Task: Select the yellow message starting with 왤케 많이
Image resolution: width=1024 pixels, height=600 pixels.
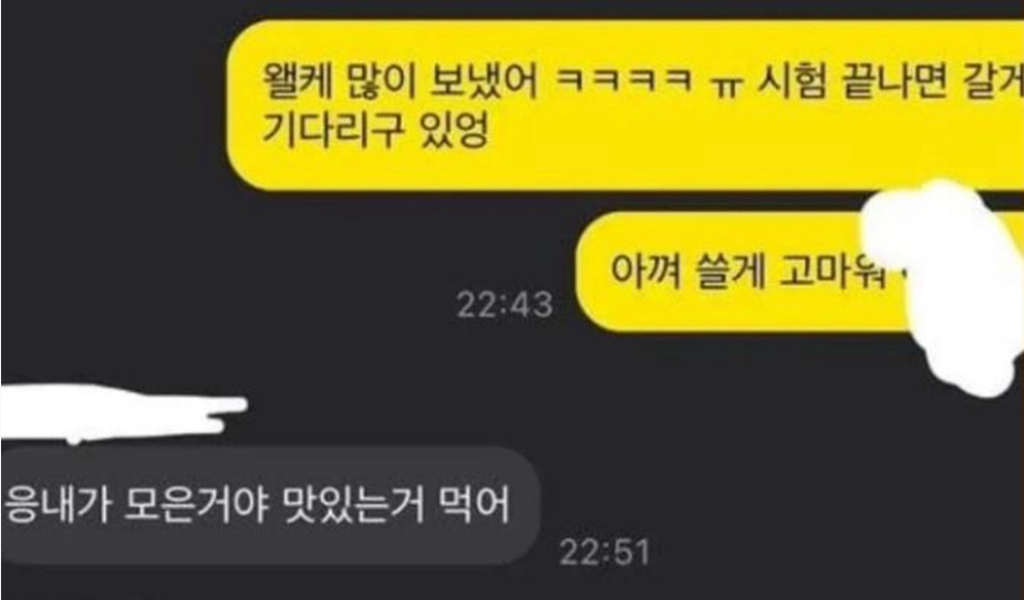Action: (x=625, y=104)
